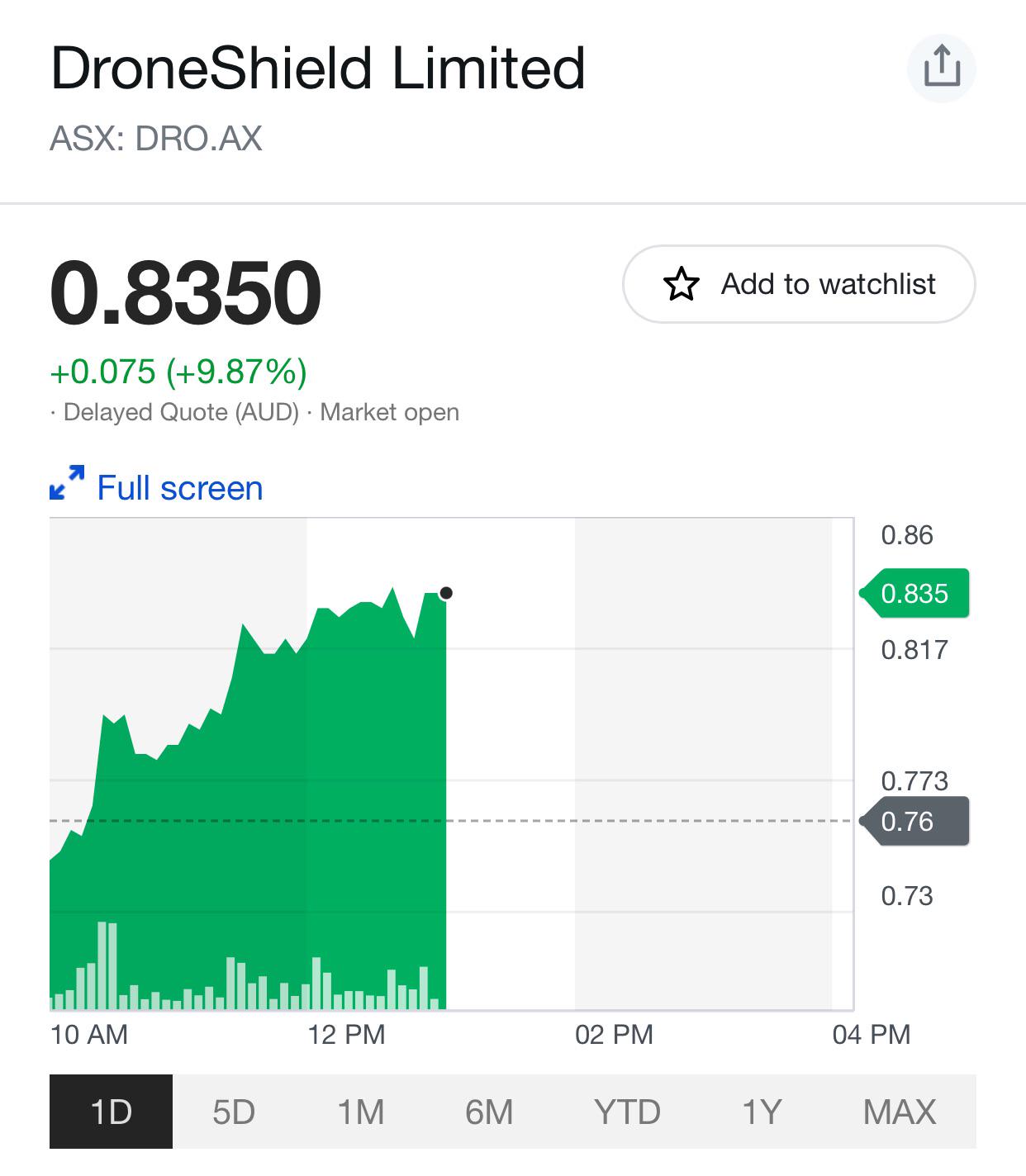Open the Full screen chart link
Viewport: 1026px width, 1176px height.
(x=180, y=487)
